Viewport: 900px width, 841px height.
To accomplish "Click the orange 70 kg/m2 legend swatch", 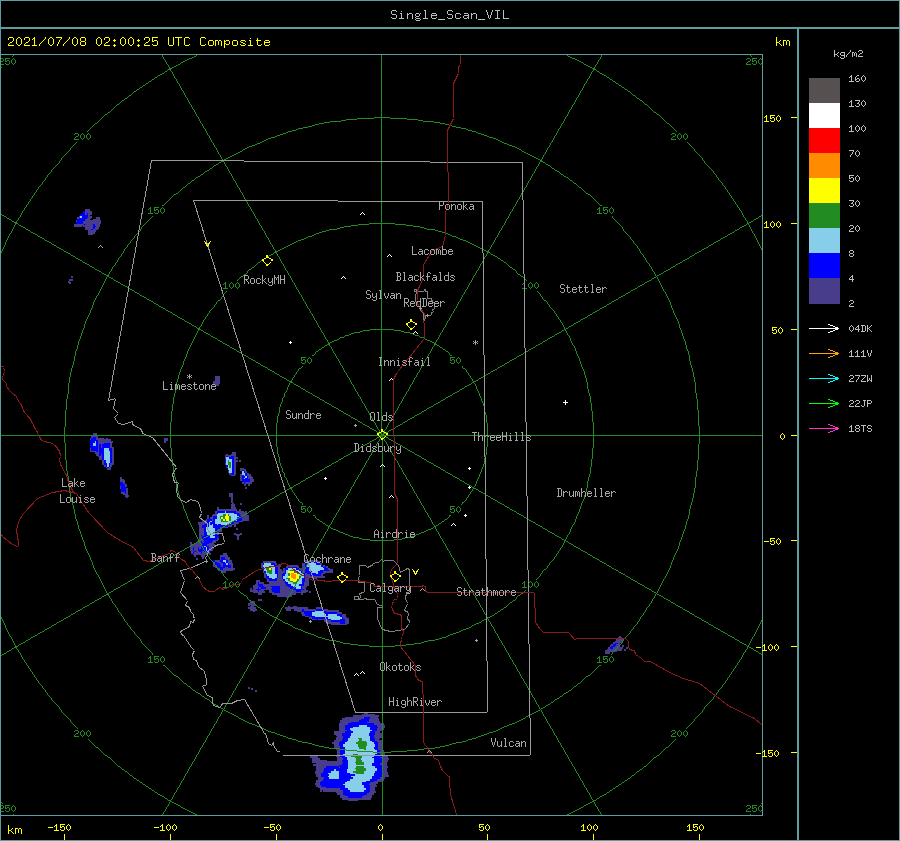I will (x=824, y=165).
